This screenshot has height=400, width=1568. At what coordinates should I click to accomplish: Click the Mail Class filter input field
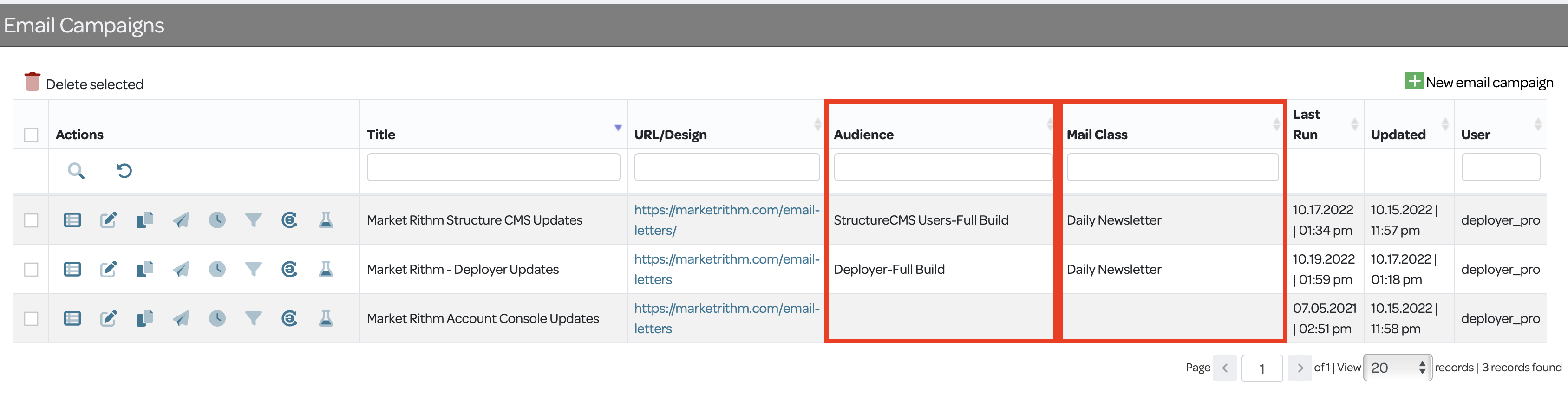[x=1172, y=167]
